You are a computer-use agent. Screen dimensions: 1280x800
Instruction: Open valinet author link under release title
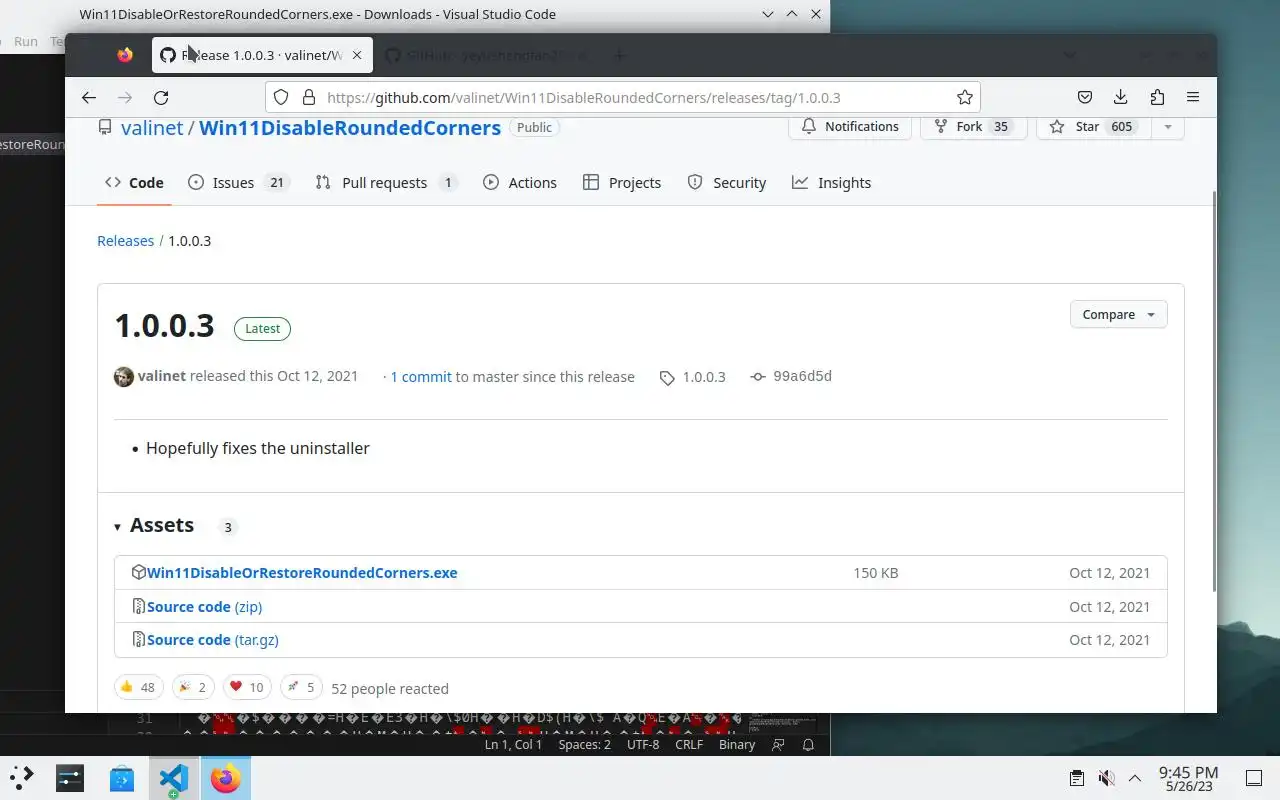click(161, 376)
